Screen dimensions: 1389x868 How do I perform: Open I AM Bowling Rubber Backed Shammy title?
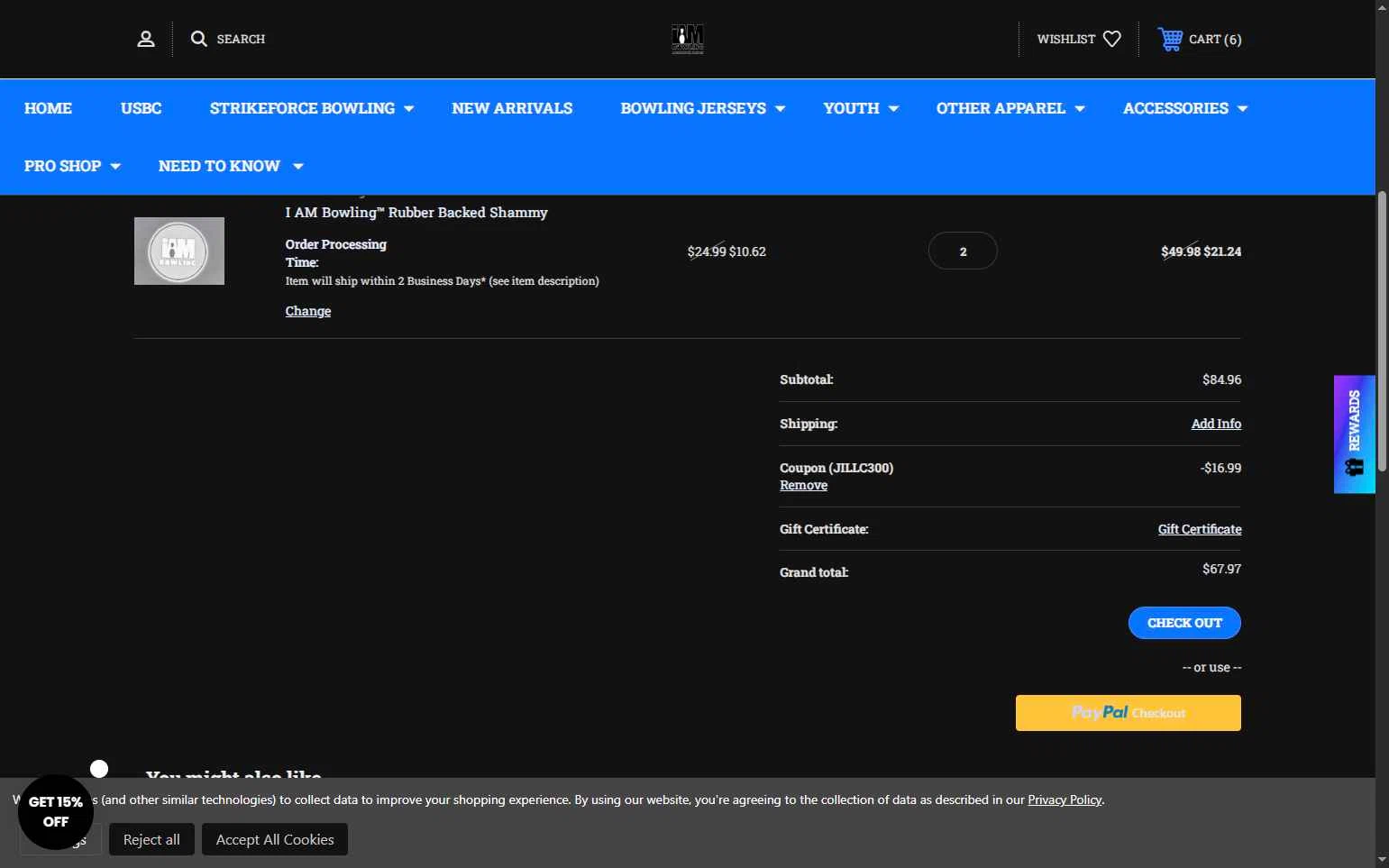tap(416, 213)
